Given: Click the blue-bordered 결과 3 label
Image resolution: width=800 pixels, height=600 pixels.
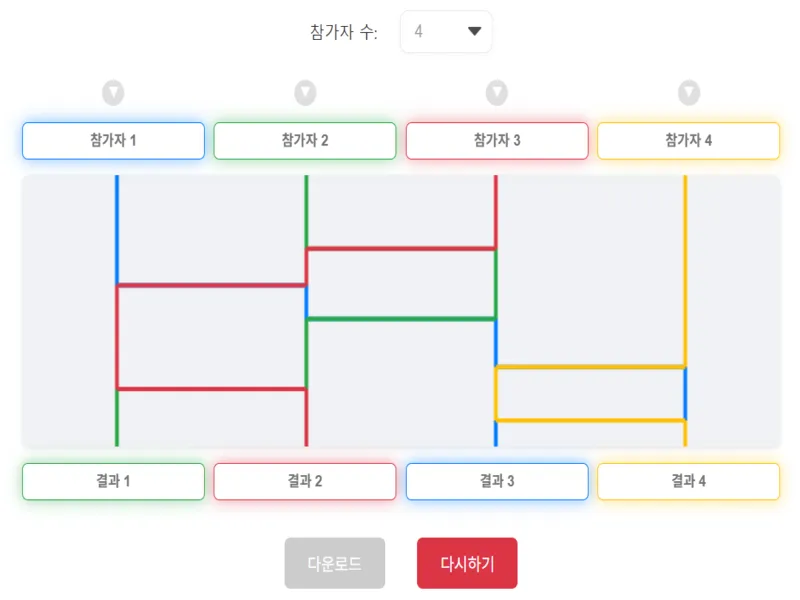Looking at the screenshot, I should pyautogui.click(x=497, y=481).
